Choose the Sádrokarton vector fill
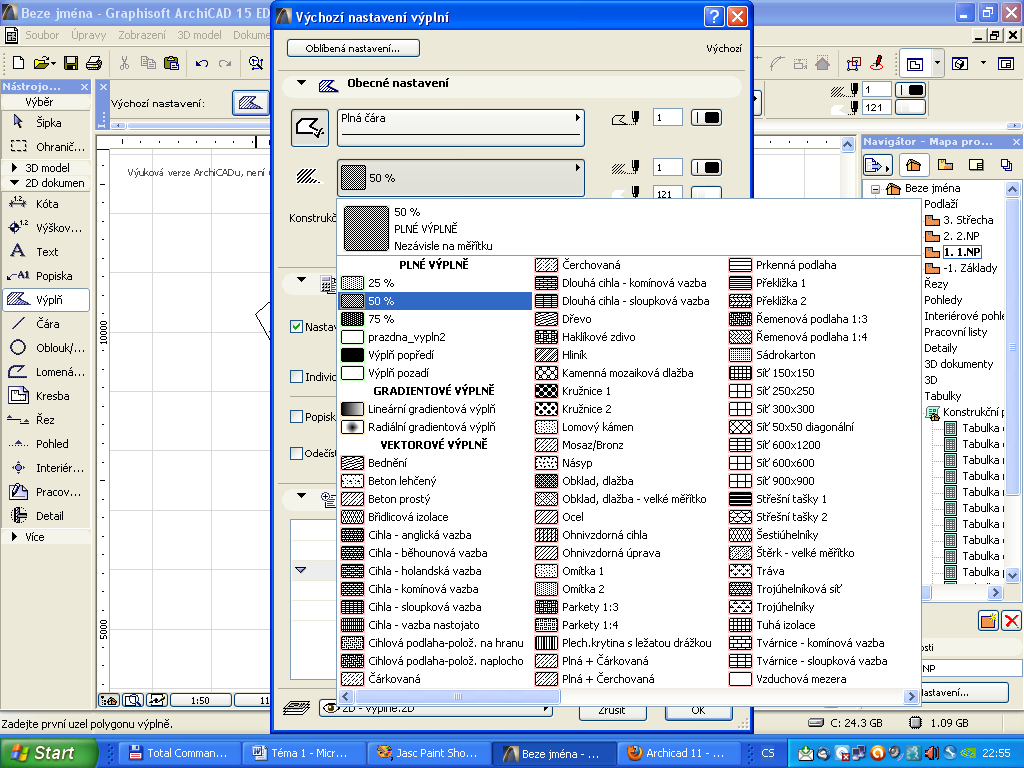Image resolution: width=1024 pixels, height=768 pixels. pyautogui.click(x=824, y=355)
